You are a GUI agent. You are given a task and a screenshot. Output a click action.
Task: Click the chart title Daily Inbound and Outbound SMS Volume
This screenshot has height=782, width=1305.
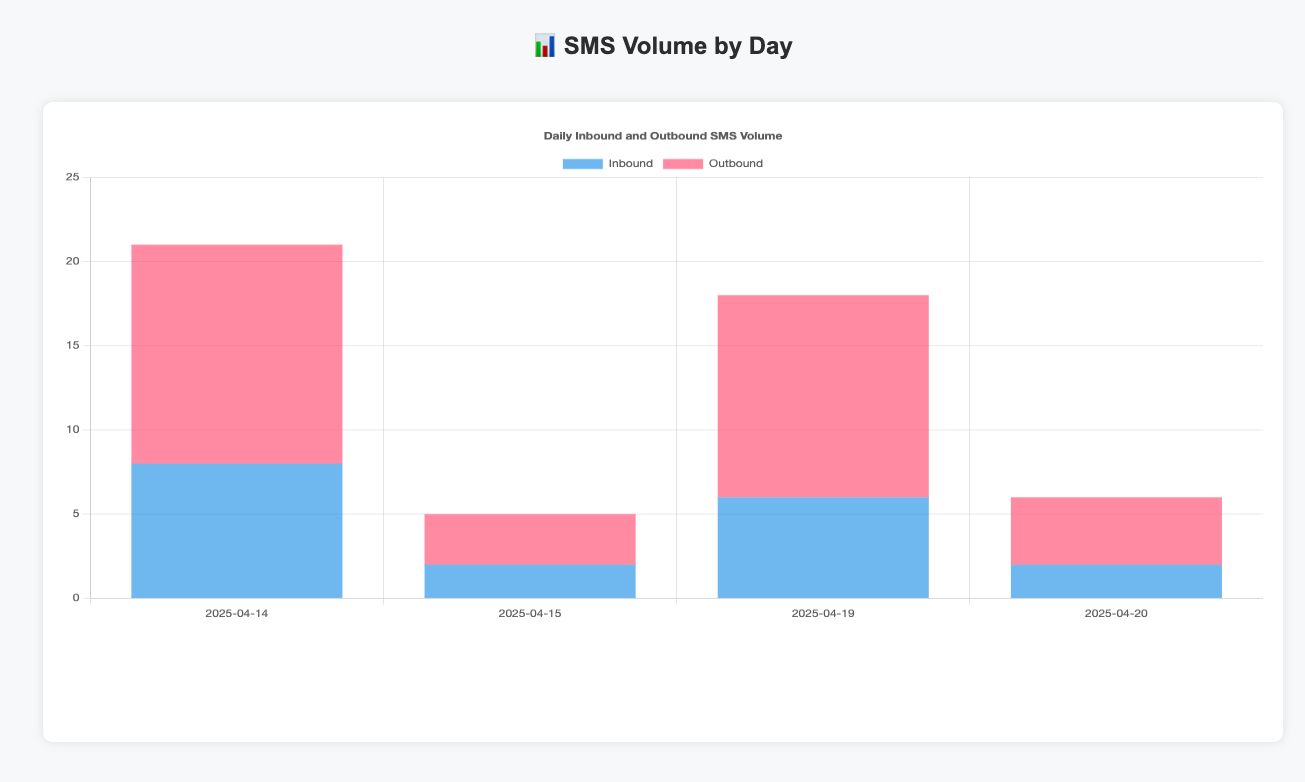pos(662,135)
